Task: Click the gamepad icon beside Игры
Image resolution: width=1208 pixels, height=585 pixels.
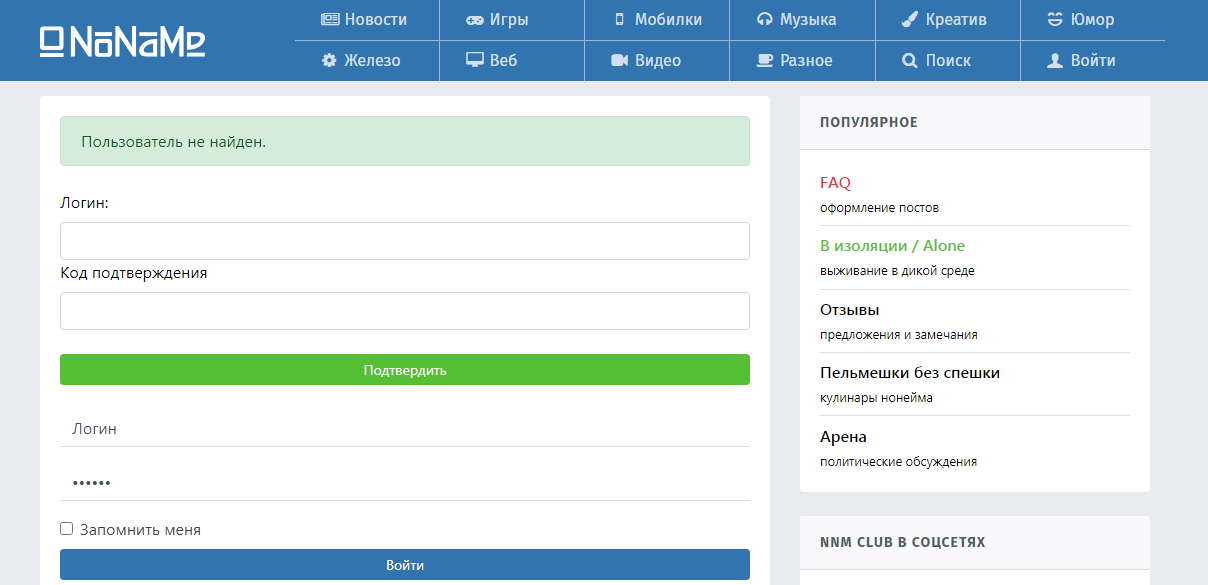Action: coord(475,19)
